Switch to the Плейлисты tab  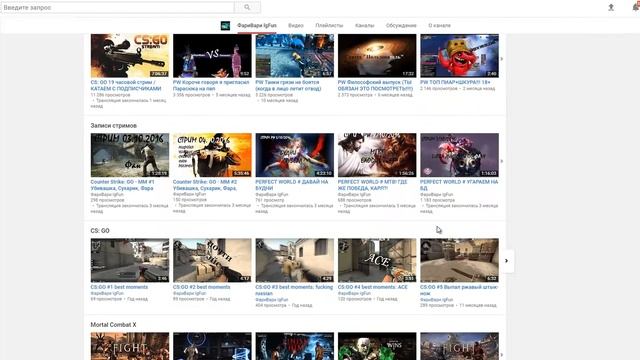click(329, 25)
